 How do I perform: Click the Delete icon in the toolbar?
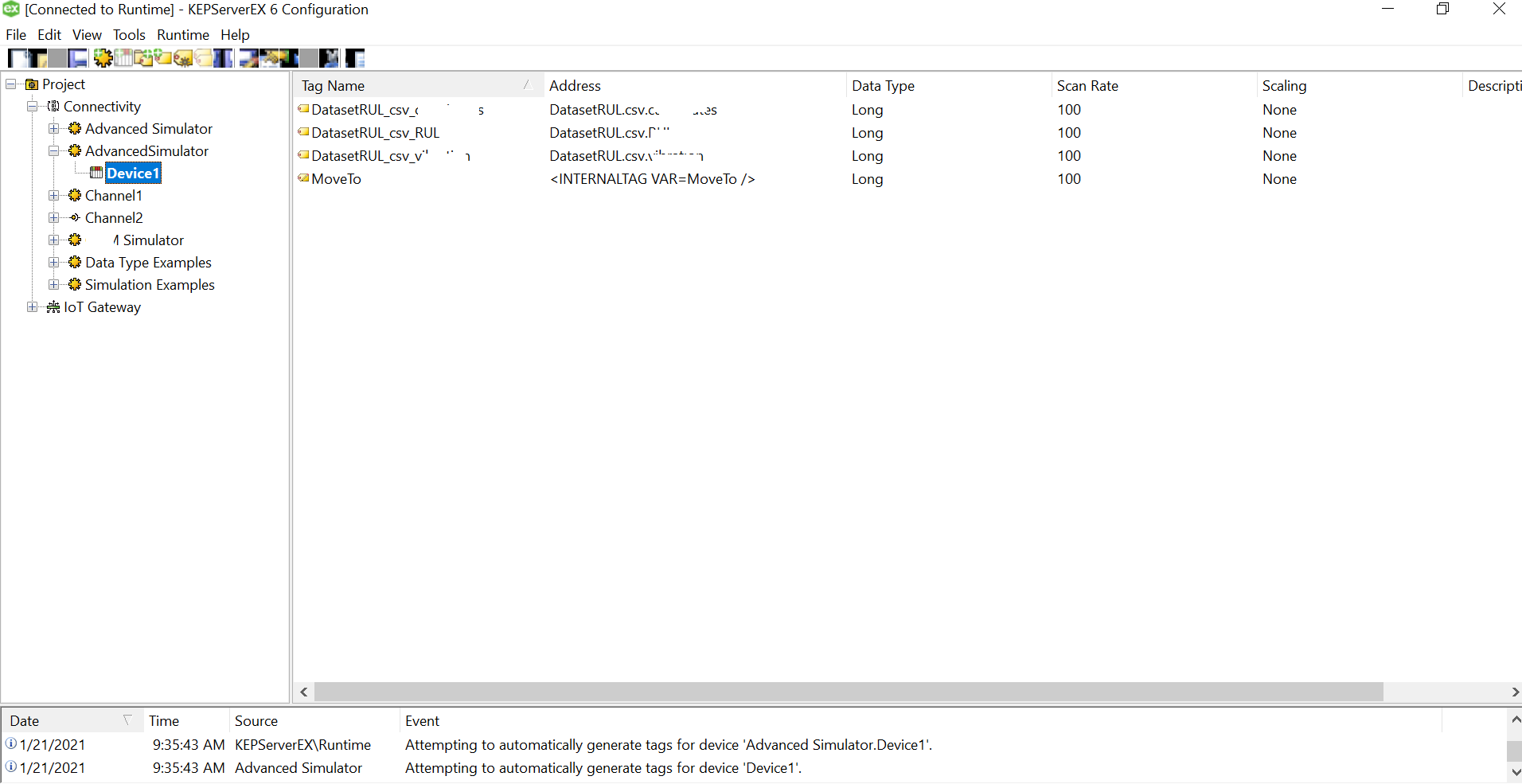pos(329,58)
